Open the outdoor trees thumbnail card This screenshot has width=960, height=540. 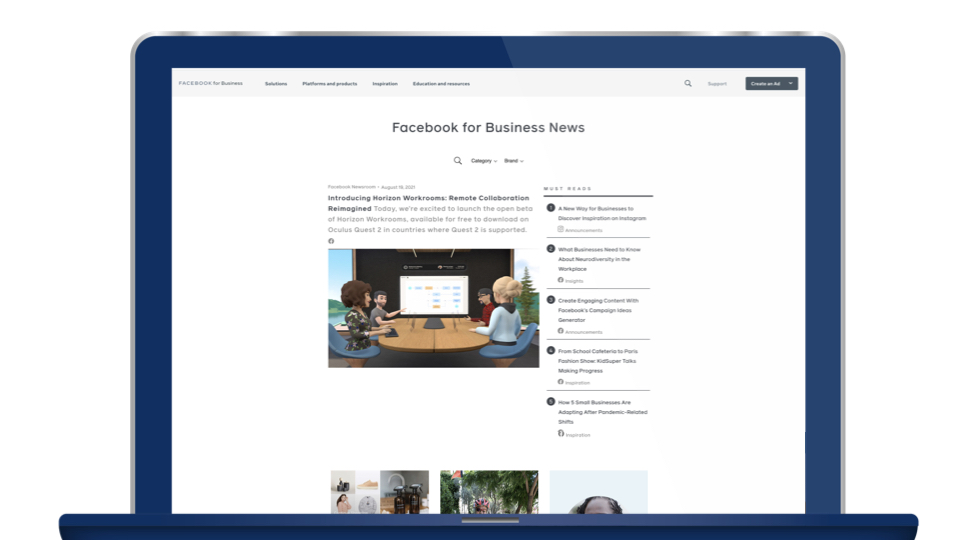tap(489, 492)
